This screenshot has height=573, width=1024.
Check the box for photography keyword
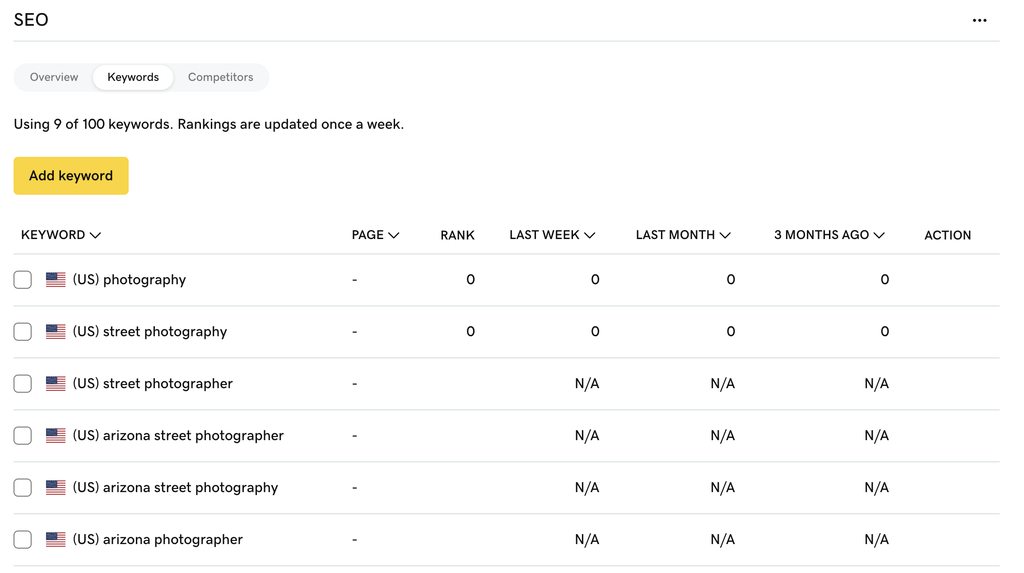click(23, 280)
